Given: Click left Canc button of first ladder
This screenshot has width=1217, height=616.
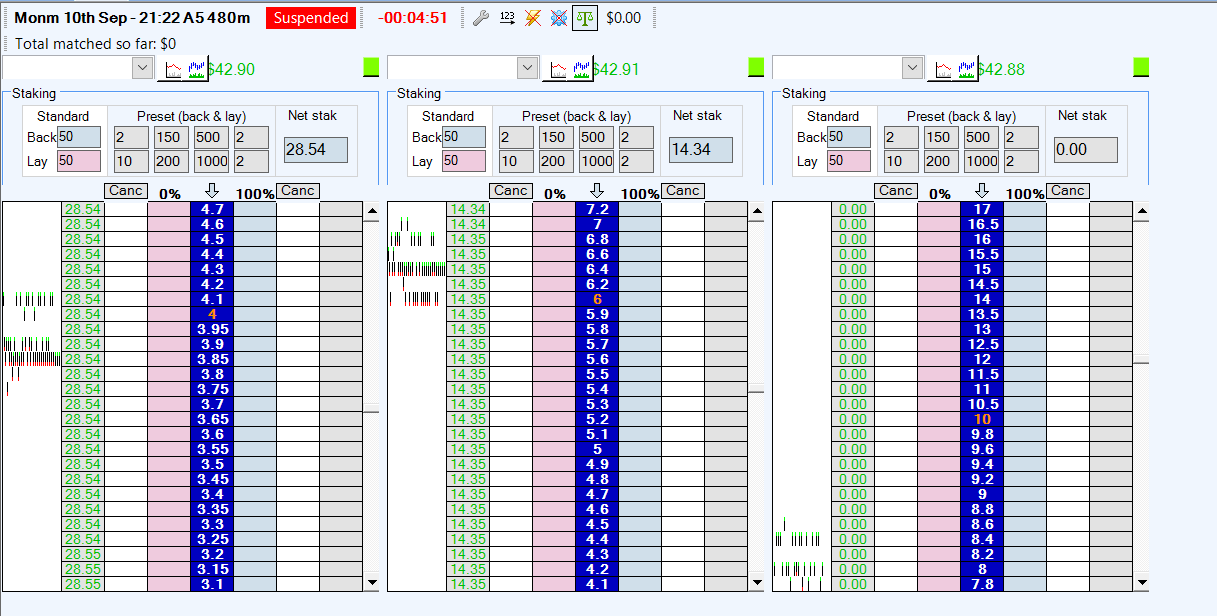Looking at the screenshot, I should click(x=126, y=190).
